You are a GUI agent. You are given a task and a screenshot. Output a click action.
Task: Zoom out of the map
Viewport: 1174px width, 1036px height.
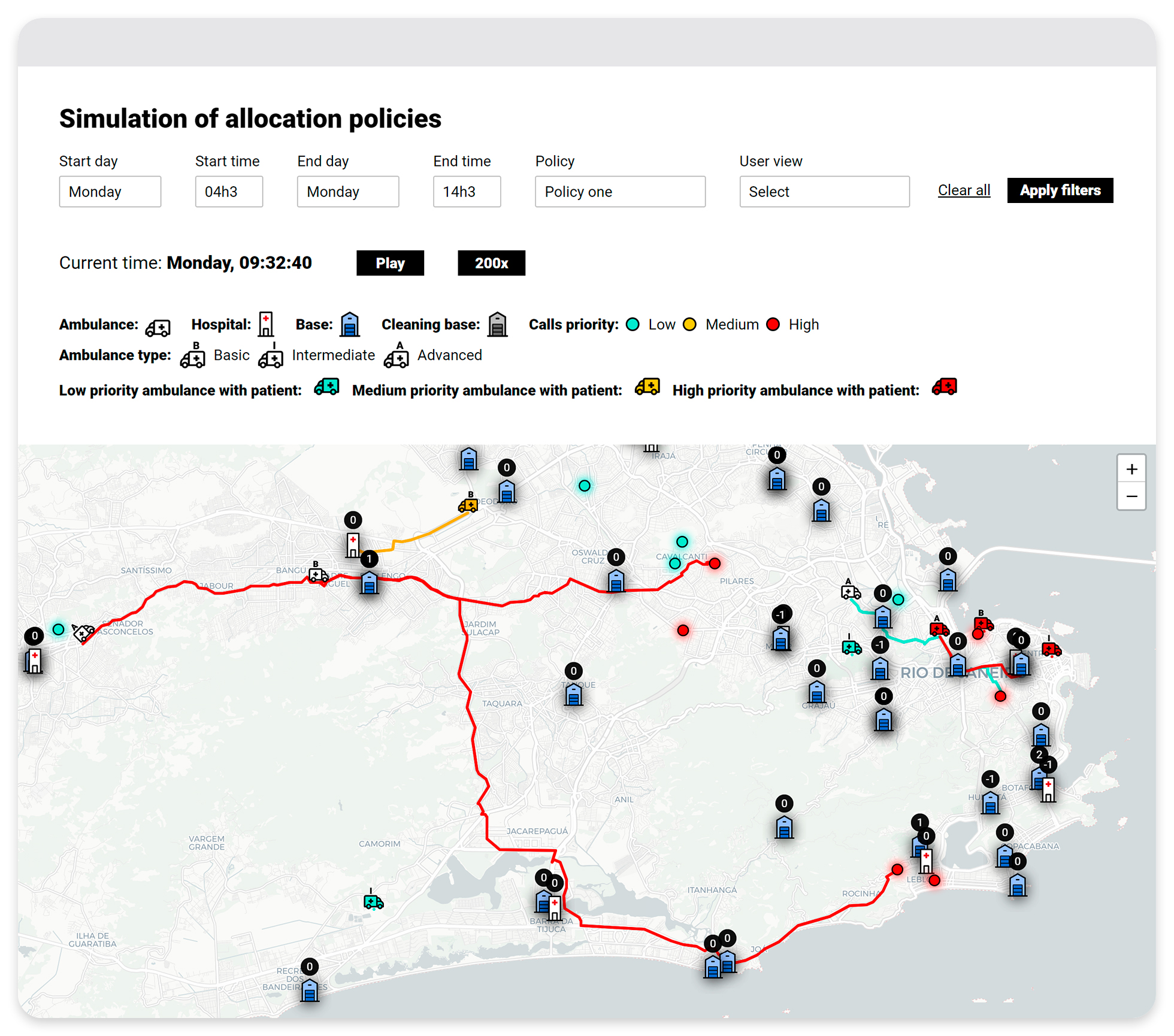[x=1131, y=496]
